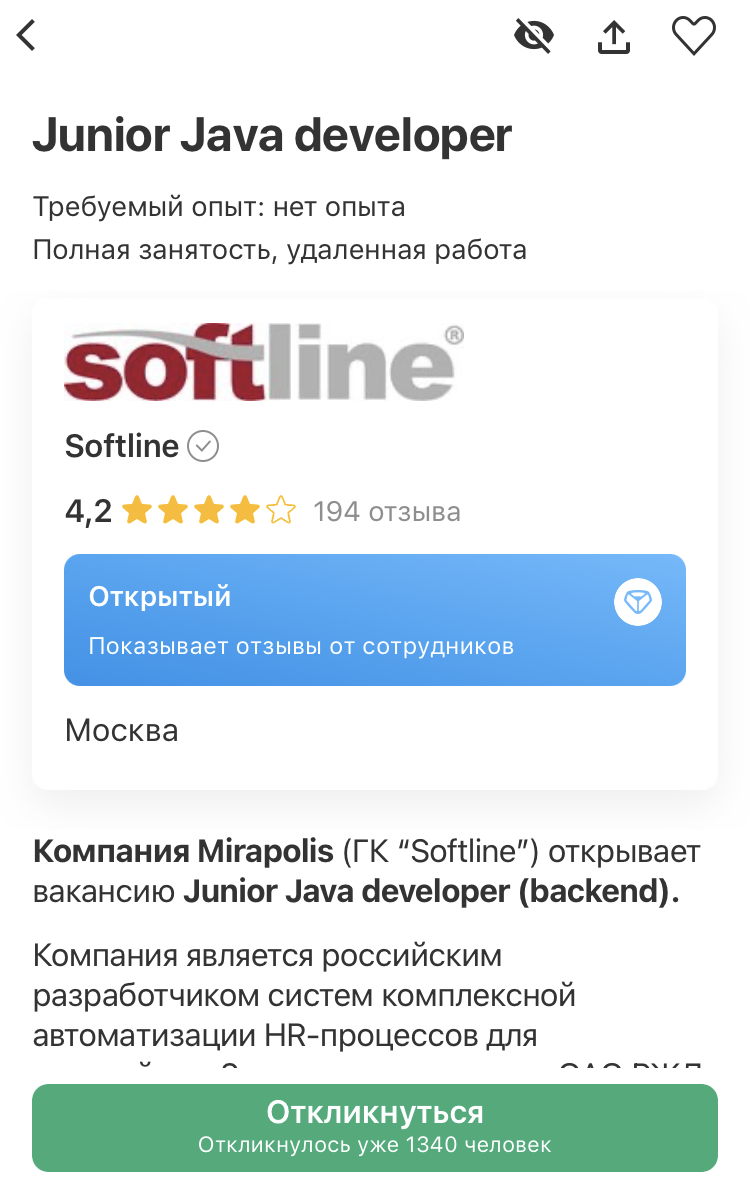Click the Компания Mirapolis description paragraph
Screen dimensions: 750x1188
point(367,871)
